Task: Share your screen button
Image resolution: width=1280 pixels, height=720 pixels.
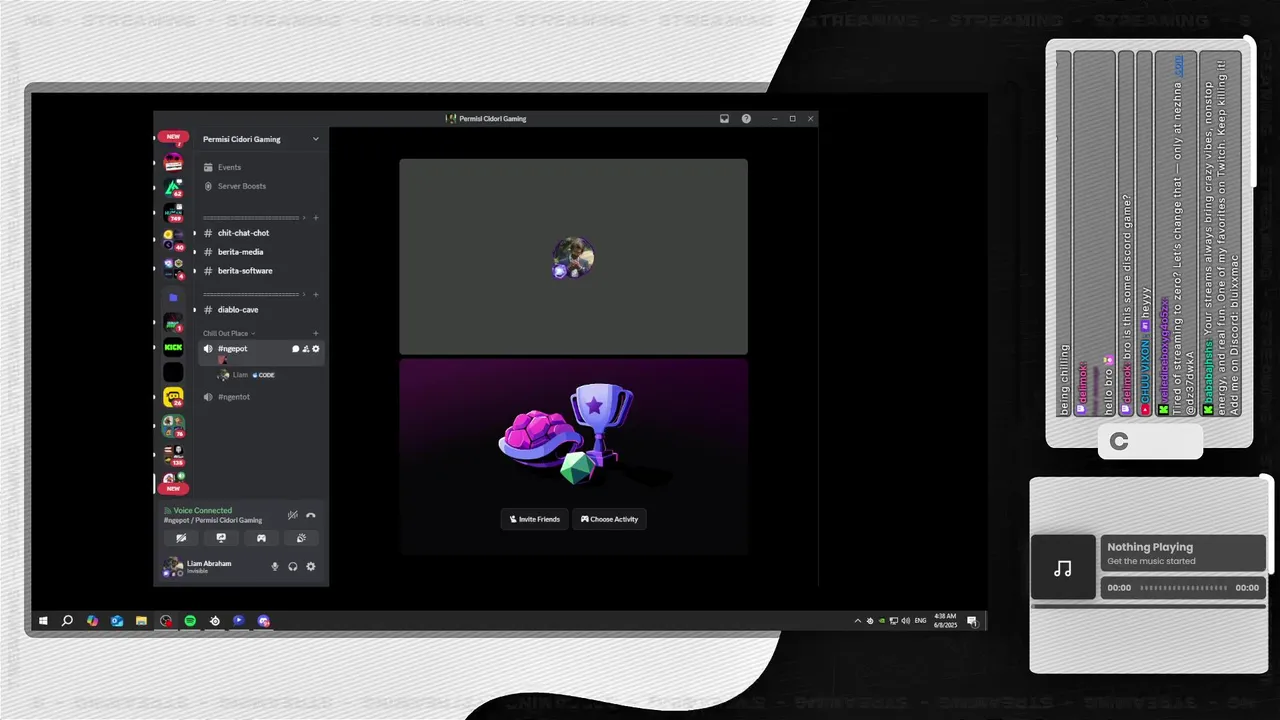Action: (x=221, y=538)
